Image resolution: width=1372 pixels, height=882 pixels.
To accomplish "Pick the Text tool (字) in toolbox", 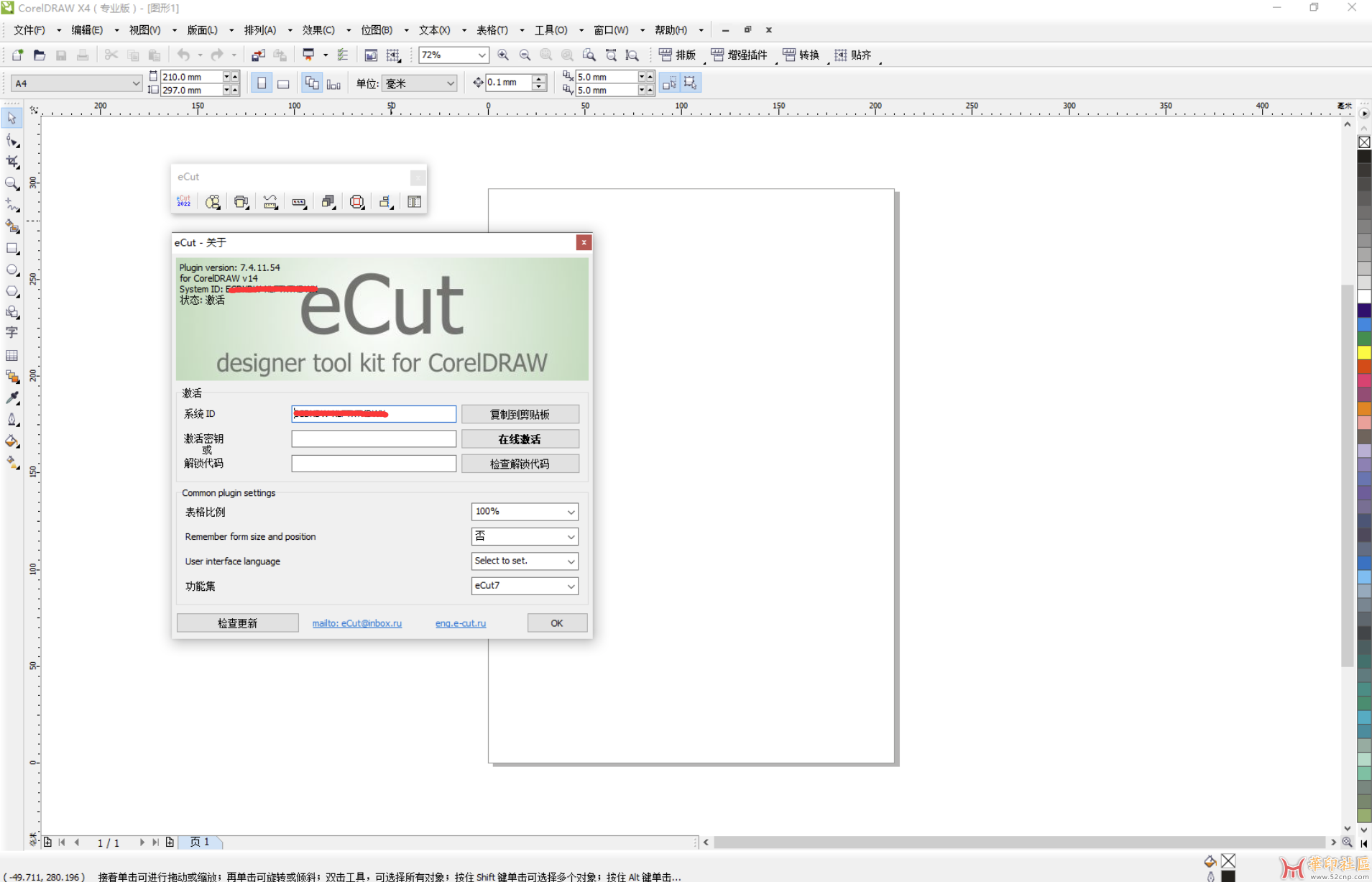I will 12,333.
